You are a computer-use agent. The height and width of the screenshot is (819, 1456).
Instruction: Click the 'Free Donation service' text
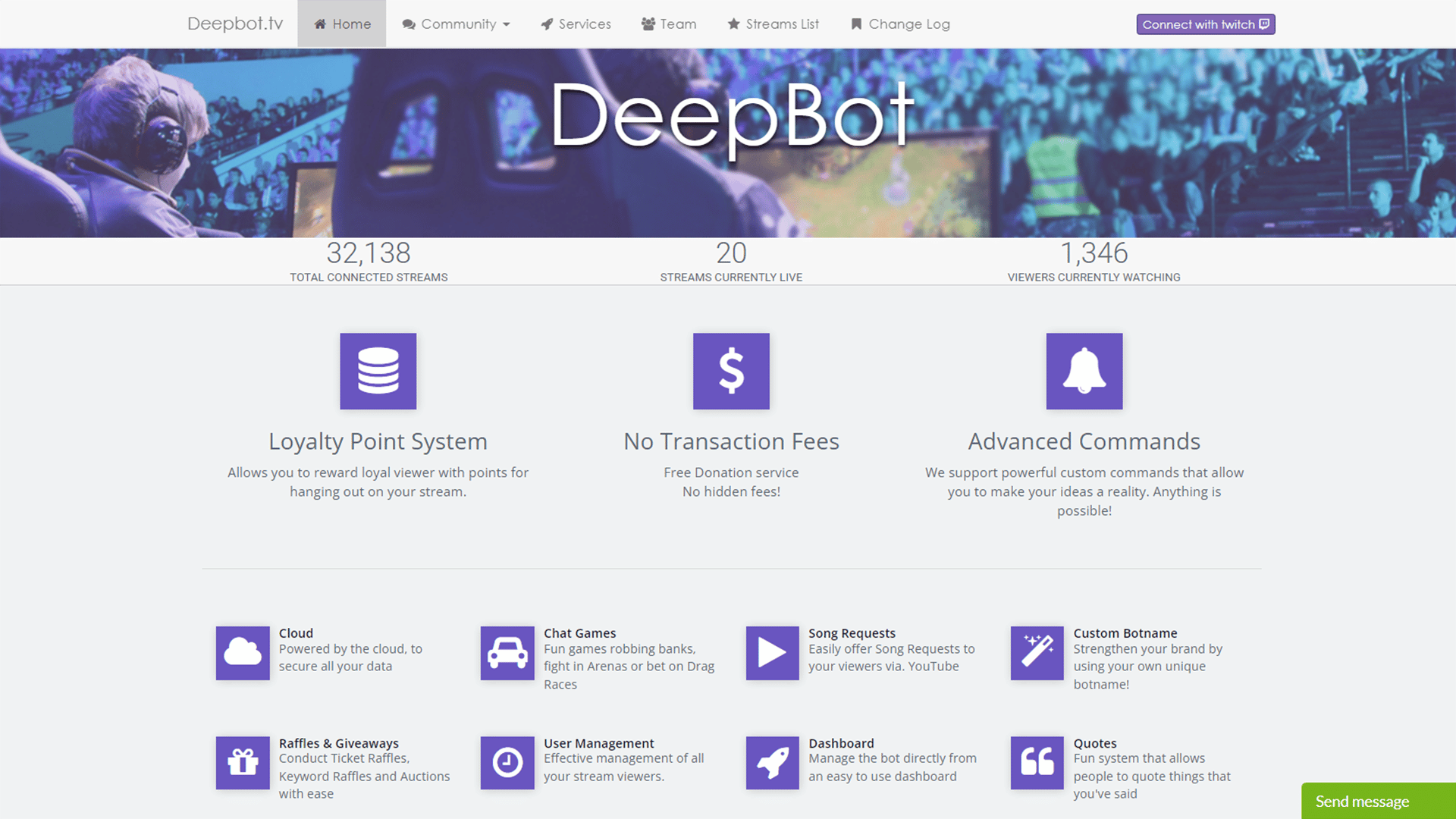pos(731,472)
